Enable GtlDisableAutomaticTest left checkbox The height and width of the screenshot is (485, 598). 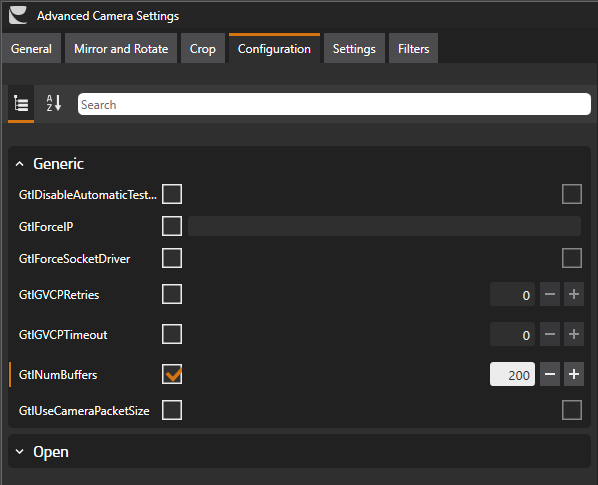172,194
